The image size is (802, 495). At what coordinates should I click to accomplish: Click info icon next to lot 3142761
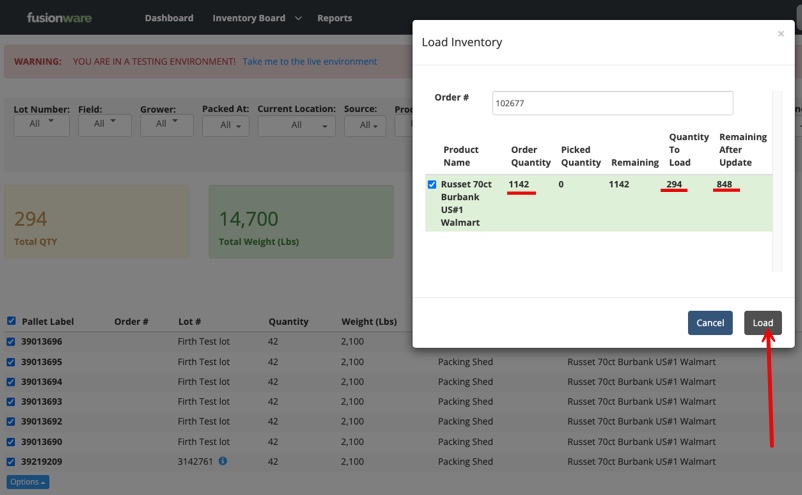click(222, 461)
